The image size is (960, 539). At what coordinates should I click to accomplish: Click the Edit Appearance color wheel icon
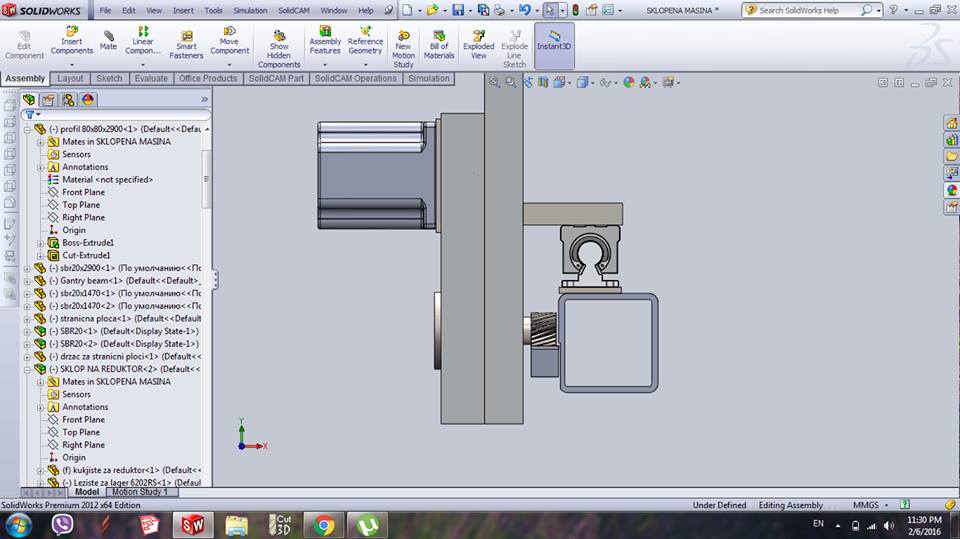point(629,83)
